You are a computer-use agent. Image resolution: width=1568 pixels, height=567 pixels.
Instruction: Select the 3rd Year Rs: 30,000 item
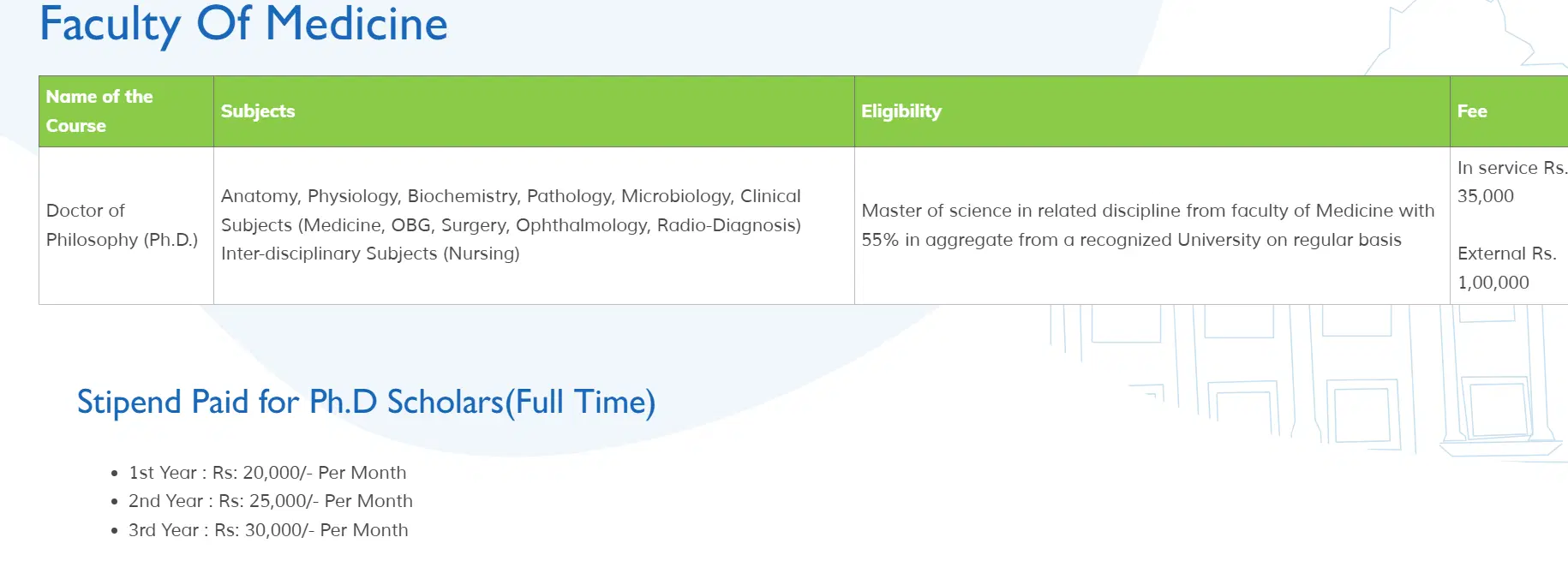click(x=268, y=530)
